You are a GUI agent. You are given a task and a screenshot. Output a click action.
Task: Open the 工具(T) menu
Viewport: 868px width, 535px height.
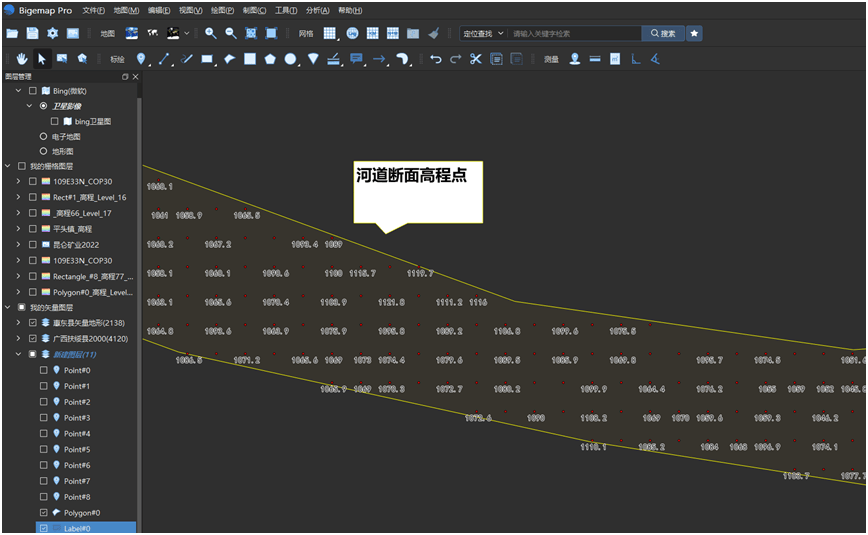pos(286,11)
